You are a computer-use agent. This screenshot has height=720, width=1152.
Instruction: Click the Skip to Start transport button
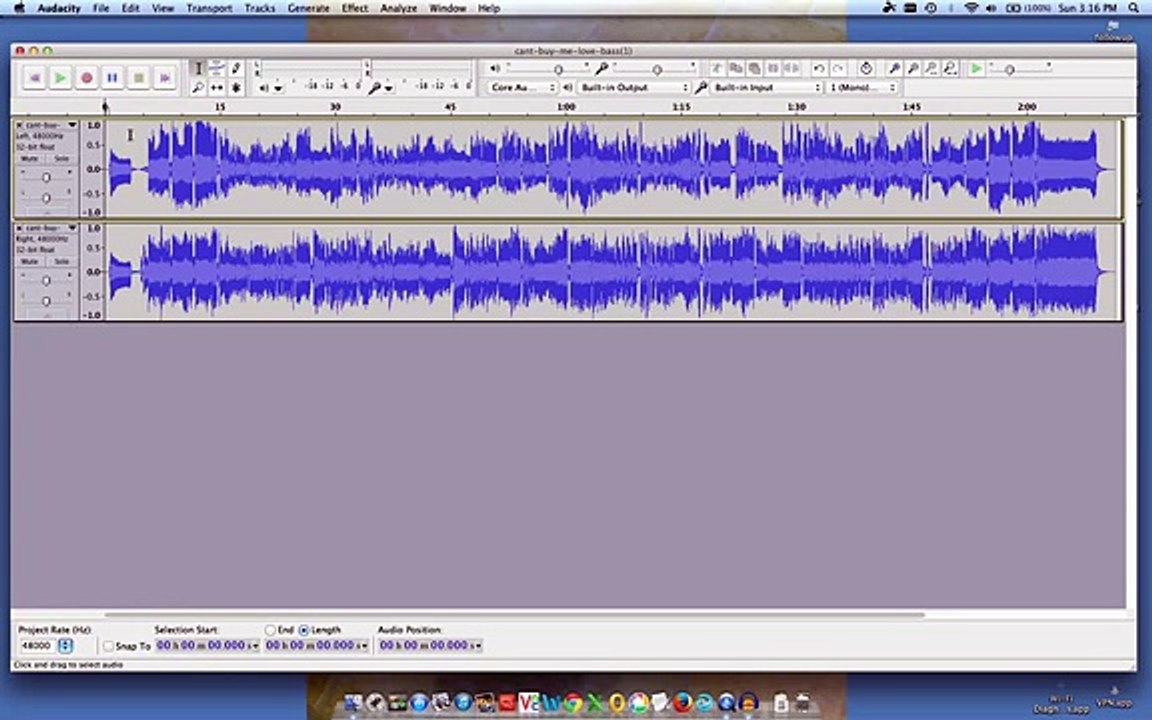[x=34, y=77]
